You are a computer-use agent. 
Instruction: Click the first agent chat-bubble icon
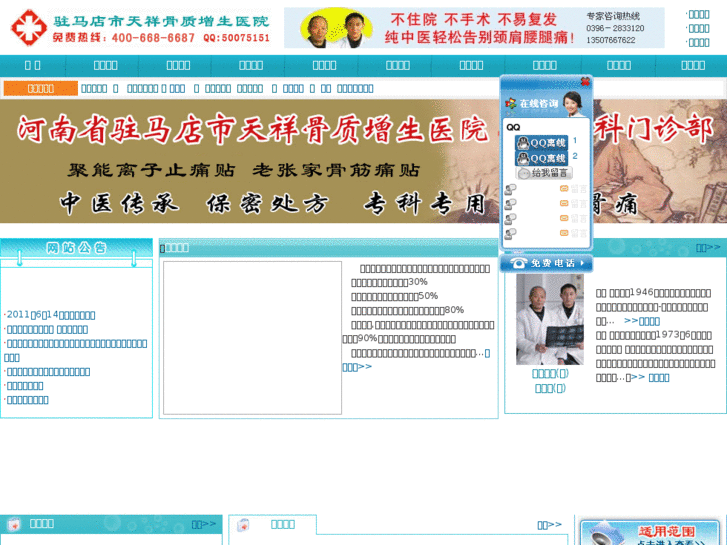point(510,189)
